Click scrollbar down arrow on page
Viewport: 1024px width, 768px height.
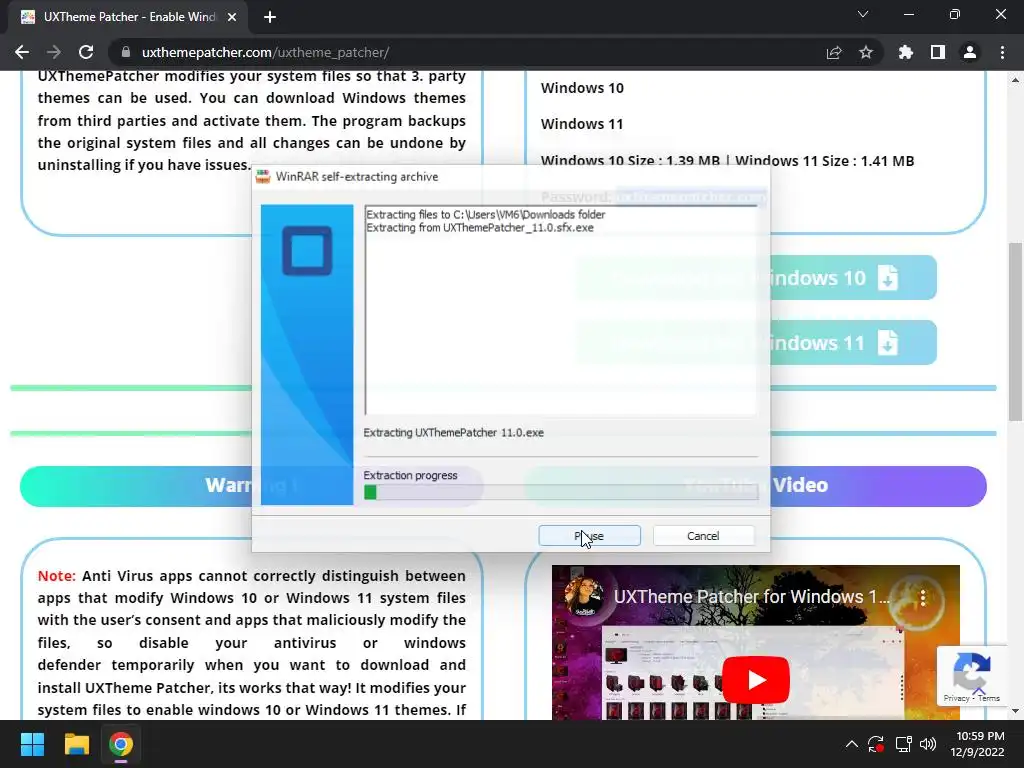tap(1015, 711)
